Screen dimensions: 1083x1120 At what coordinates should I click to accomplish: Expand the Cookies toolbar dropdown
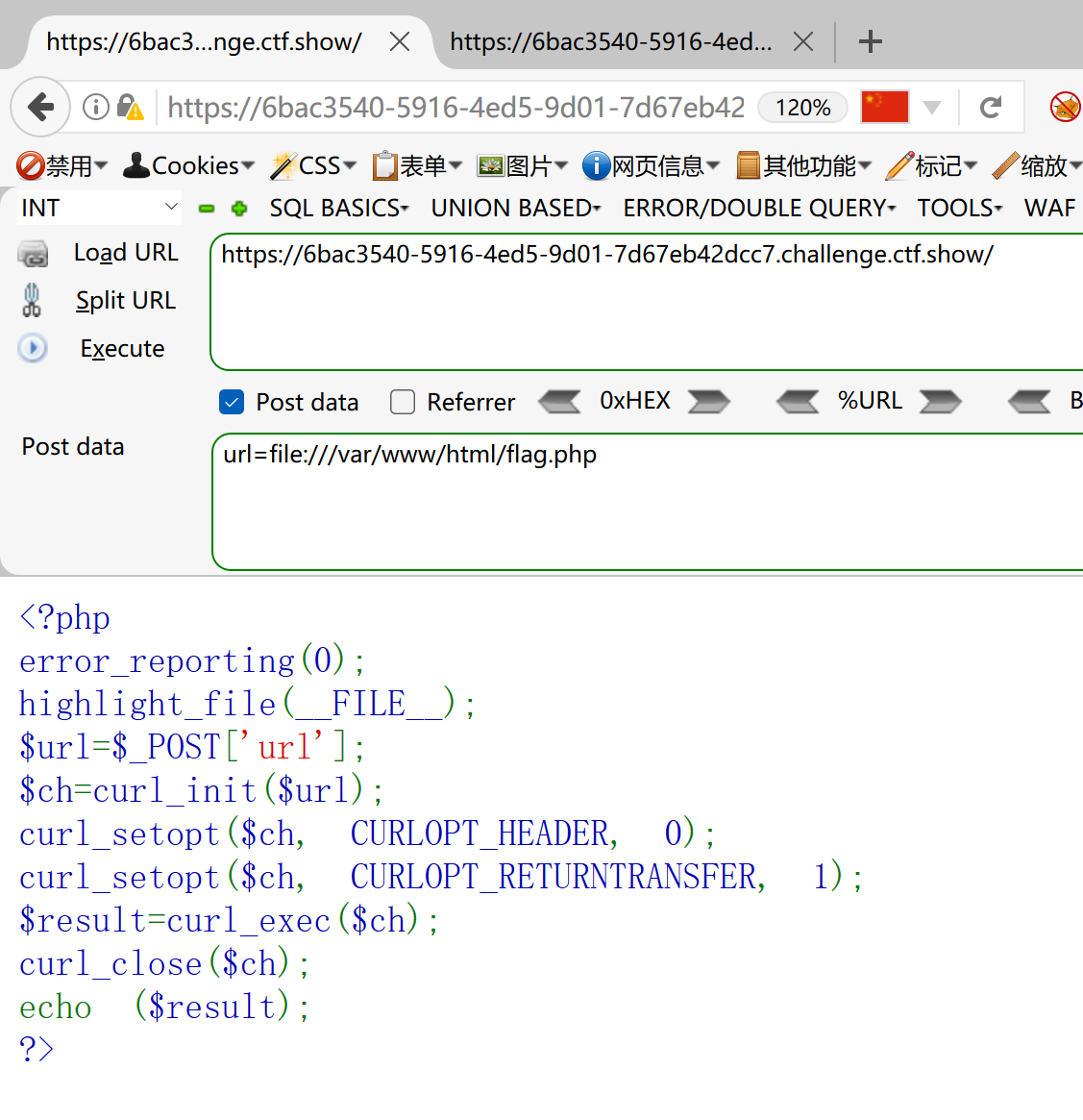189,166
